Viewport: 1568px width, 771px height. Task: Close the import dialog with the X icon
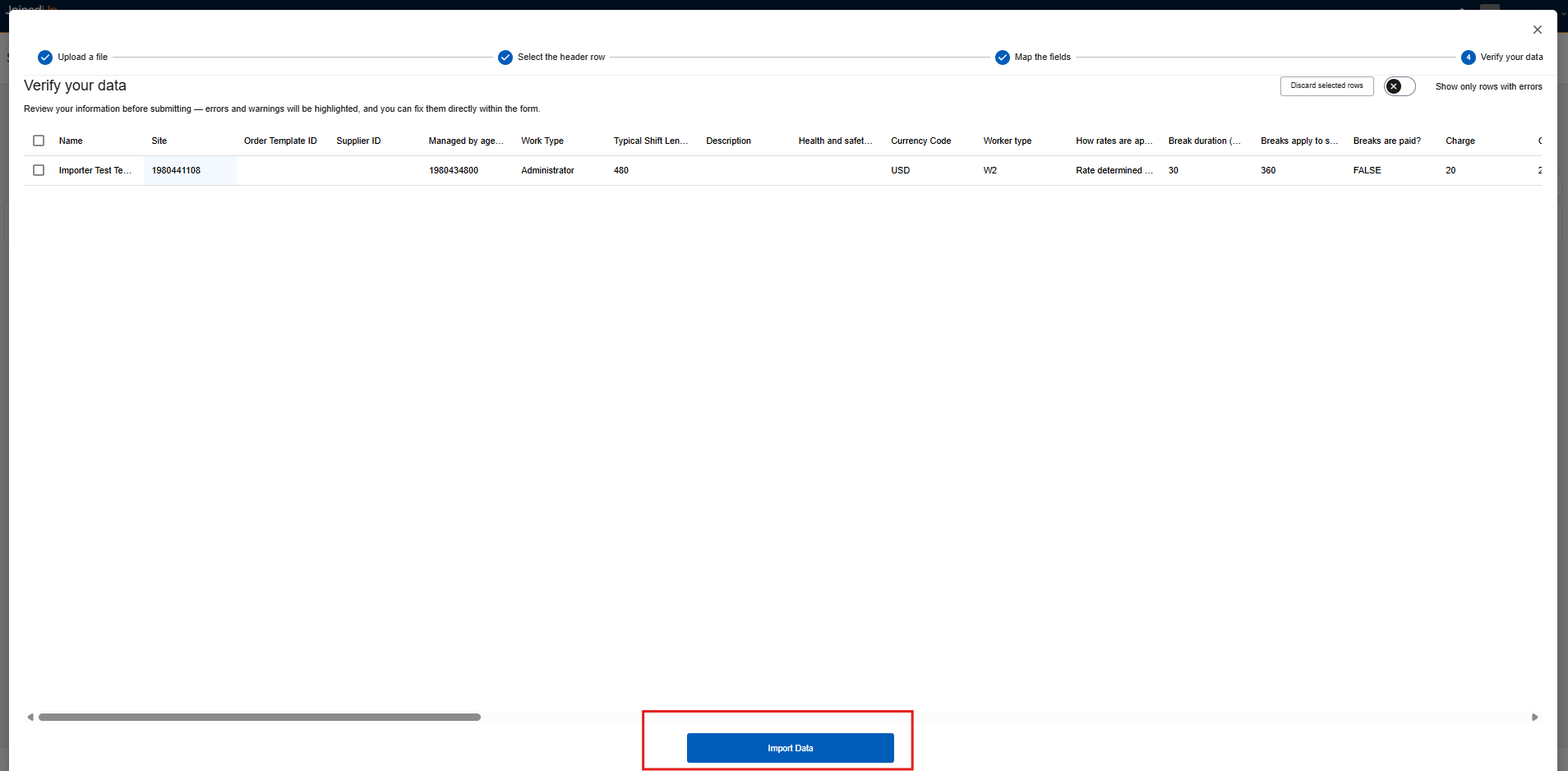pyautogui.click(x=1538, y=30)
